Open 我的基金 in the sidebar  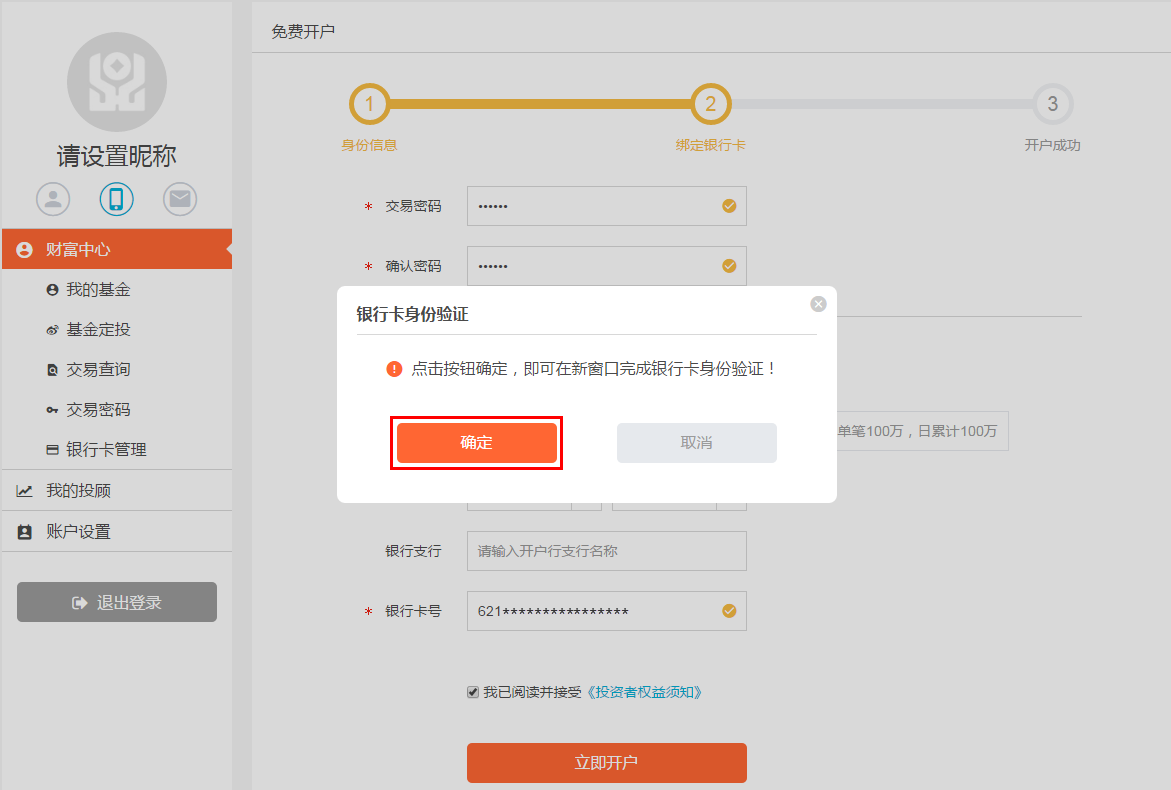[x=98, y=290]
